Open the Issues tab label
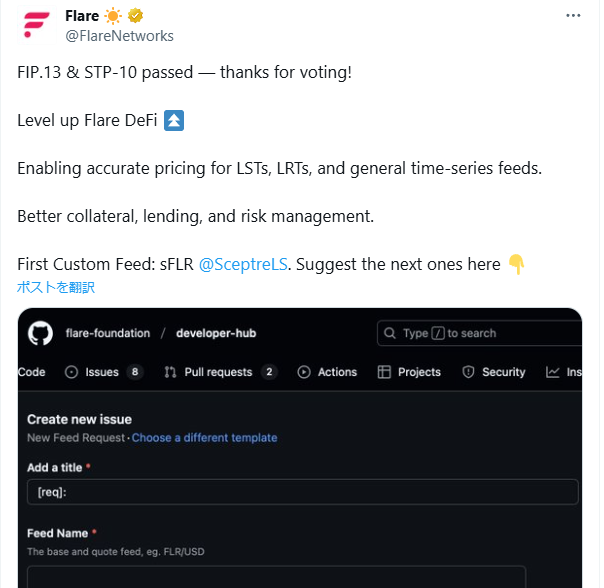The height and width of the screenshot is (588, 604). coord(102,372)
